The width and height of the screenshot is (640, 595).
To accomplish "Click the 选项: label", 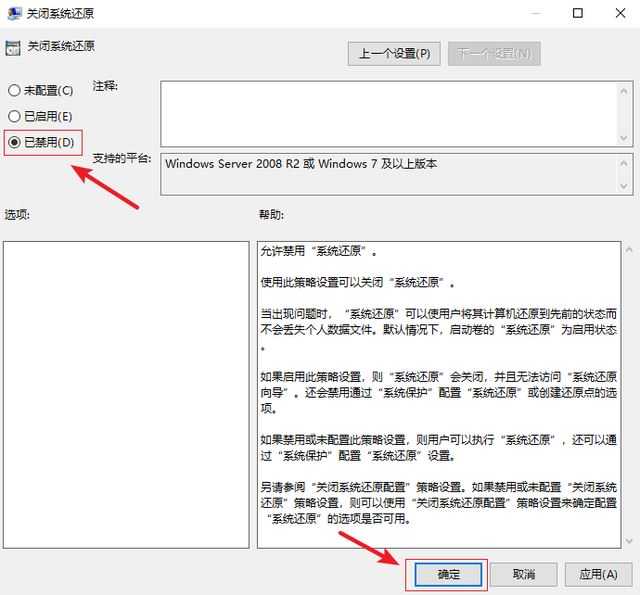I will pos(17,214).
